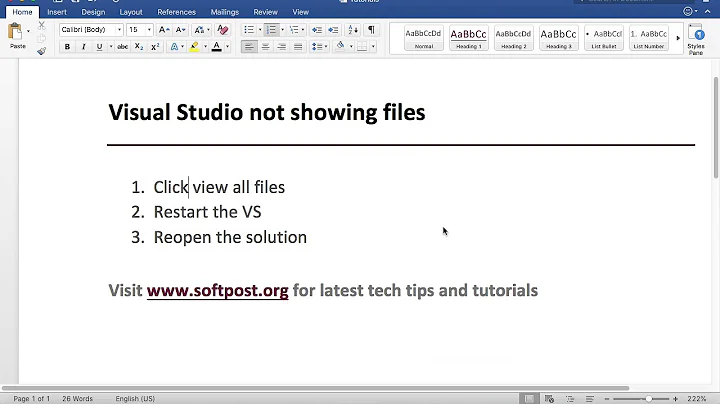
Task: Click the Draft view status bar icon
Action: coord(590,398)
